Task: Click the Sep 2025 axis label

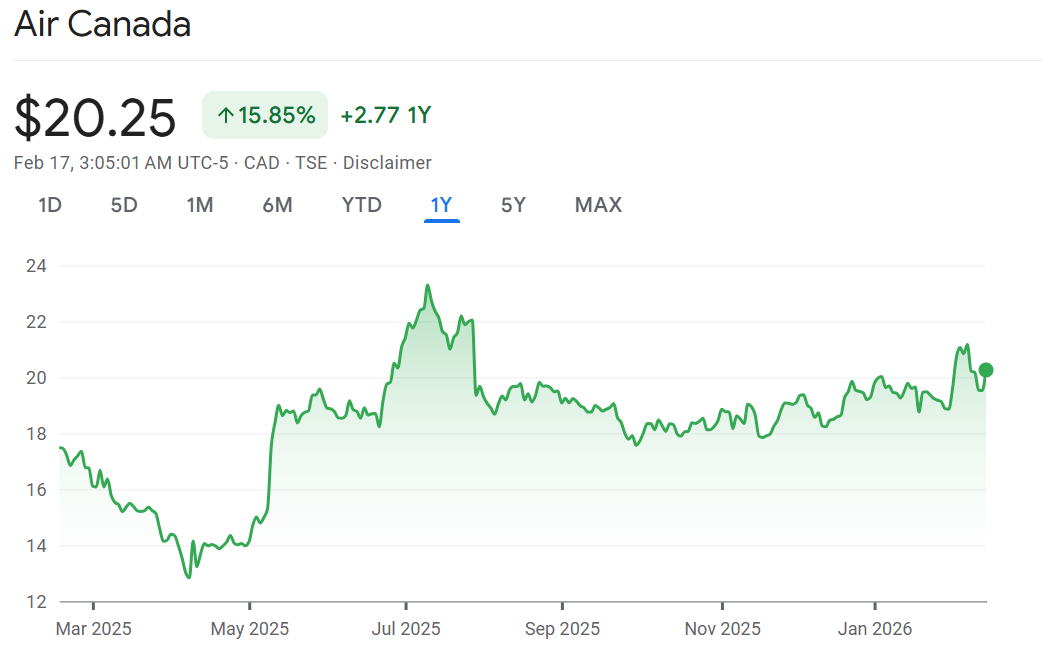Action: pos(562,629)
